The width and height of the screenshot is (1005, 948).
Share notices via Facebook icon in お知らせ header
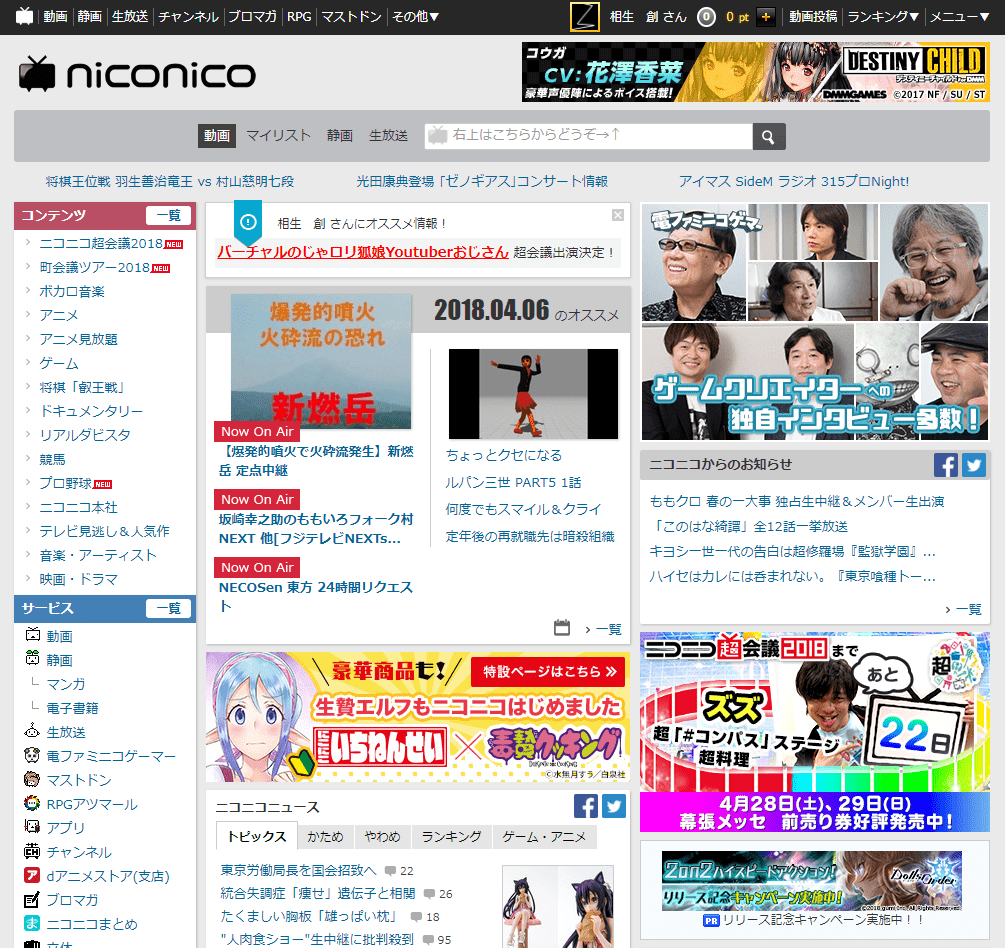945,465
